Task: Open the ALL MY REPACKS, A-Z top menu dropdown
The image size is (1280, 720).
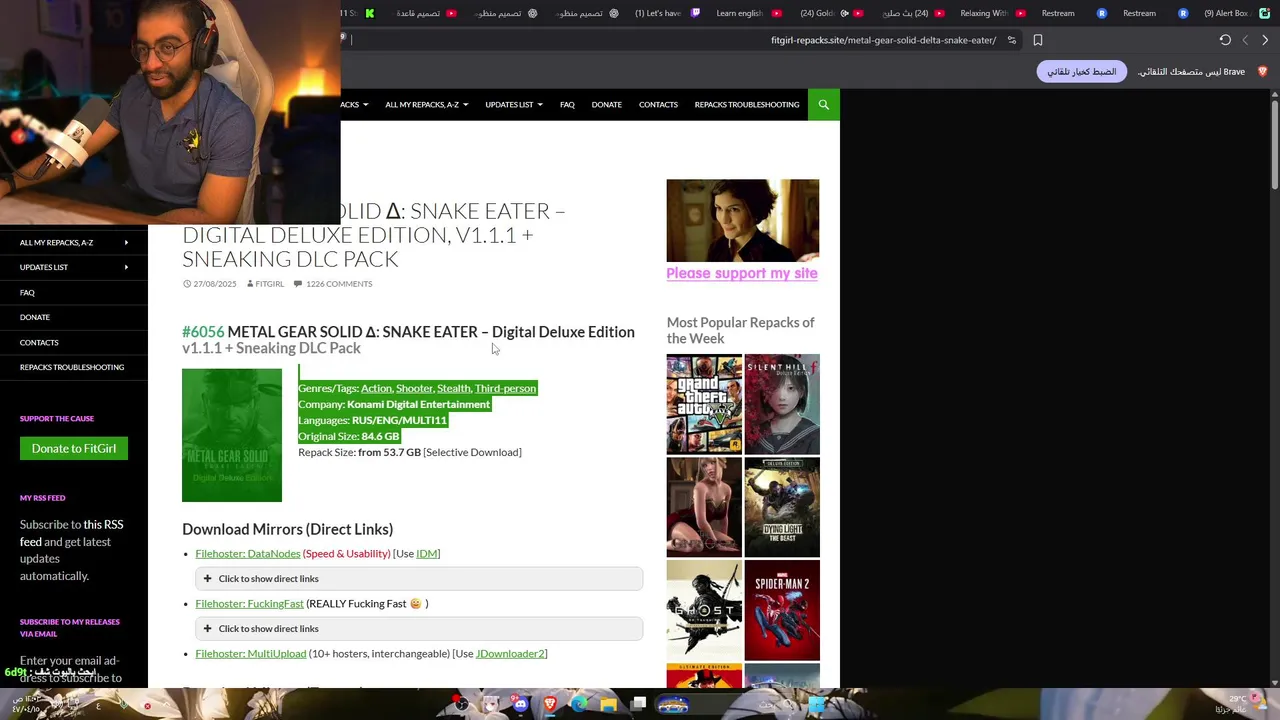Action: (426, 104)
